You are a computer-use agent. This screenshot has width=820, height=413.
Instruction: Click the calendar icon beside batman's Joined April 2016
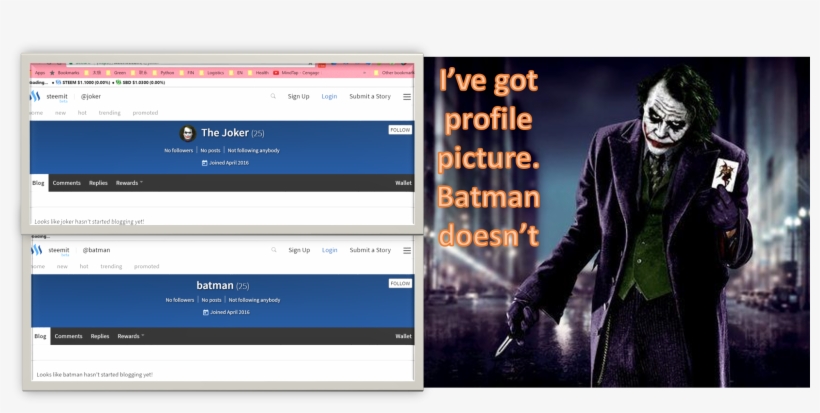[206, 312]
